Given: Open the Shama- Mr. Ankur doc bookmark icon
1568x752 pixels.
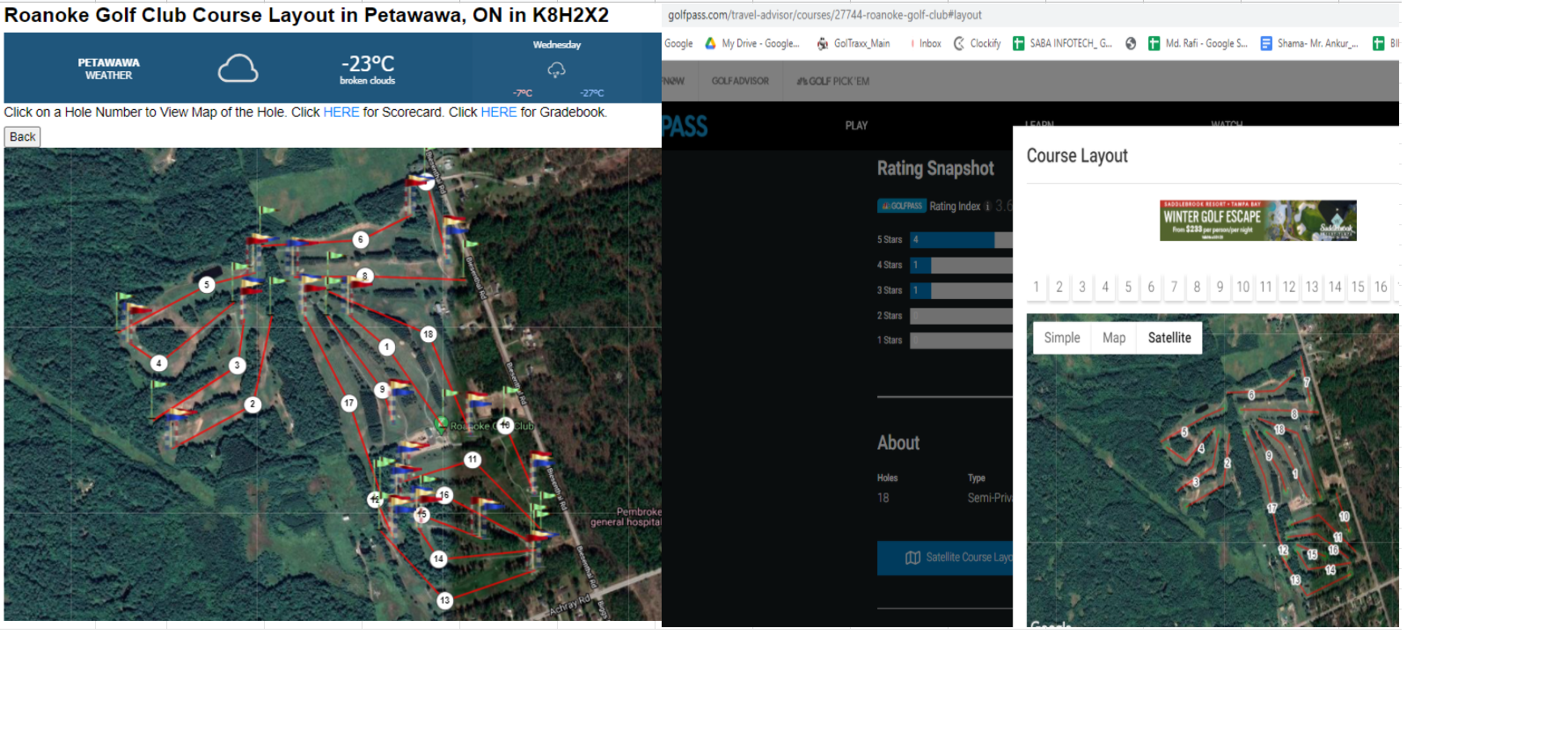Looking at the screenshot, I should tap(1266, 43).
